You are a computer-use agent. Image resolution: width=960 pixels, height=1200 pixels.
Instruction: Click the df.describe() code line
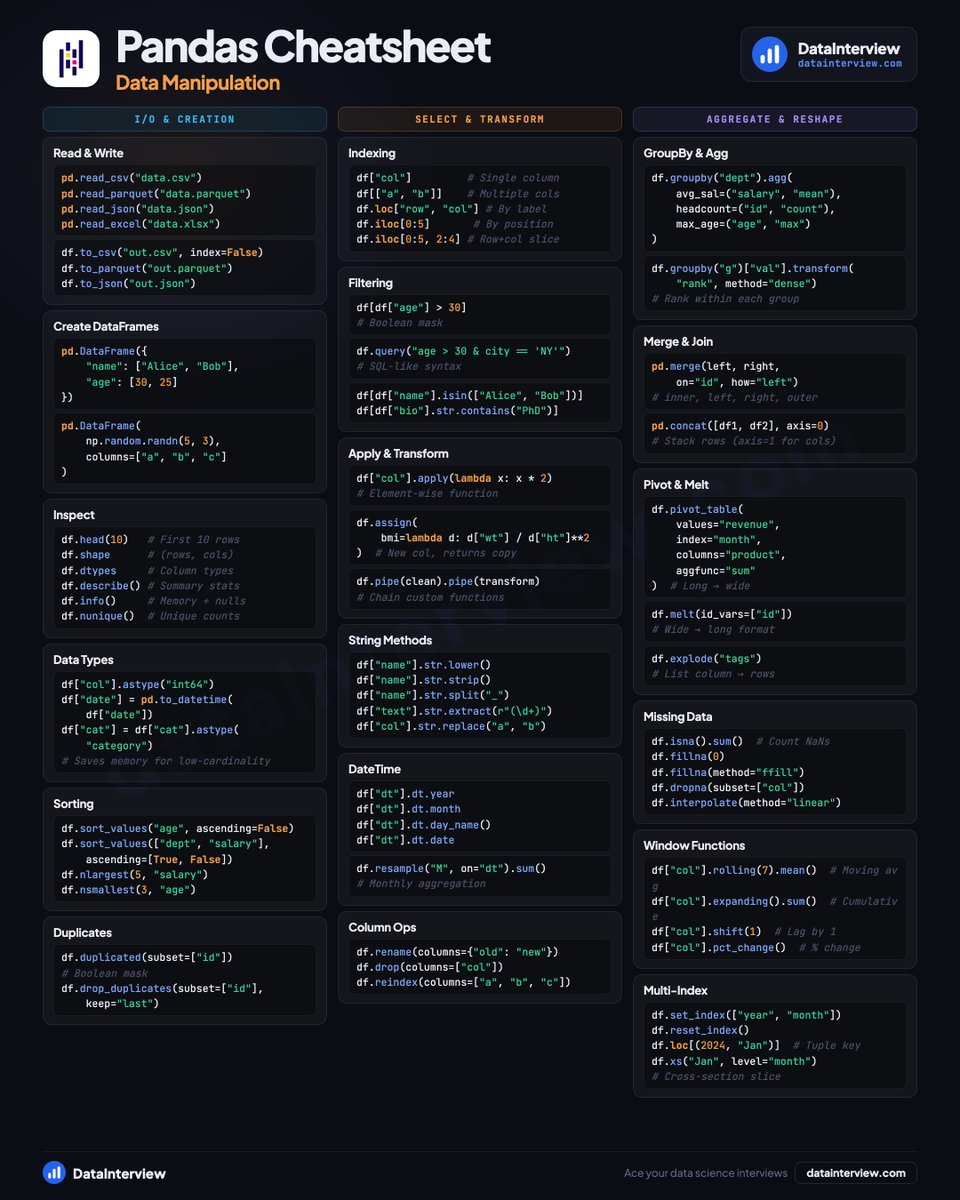100,585
